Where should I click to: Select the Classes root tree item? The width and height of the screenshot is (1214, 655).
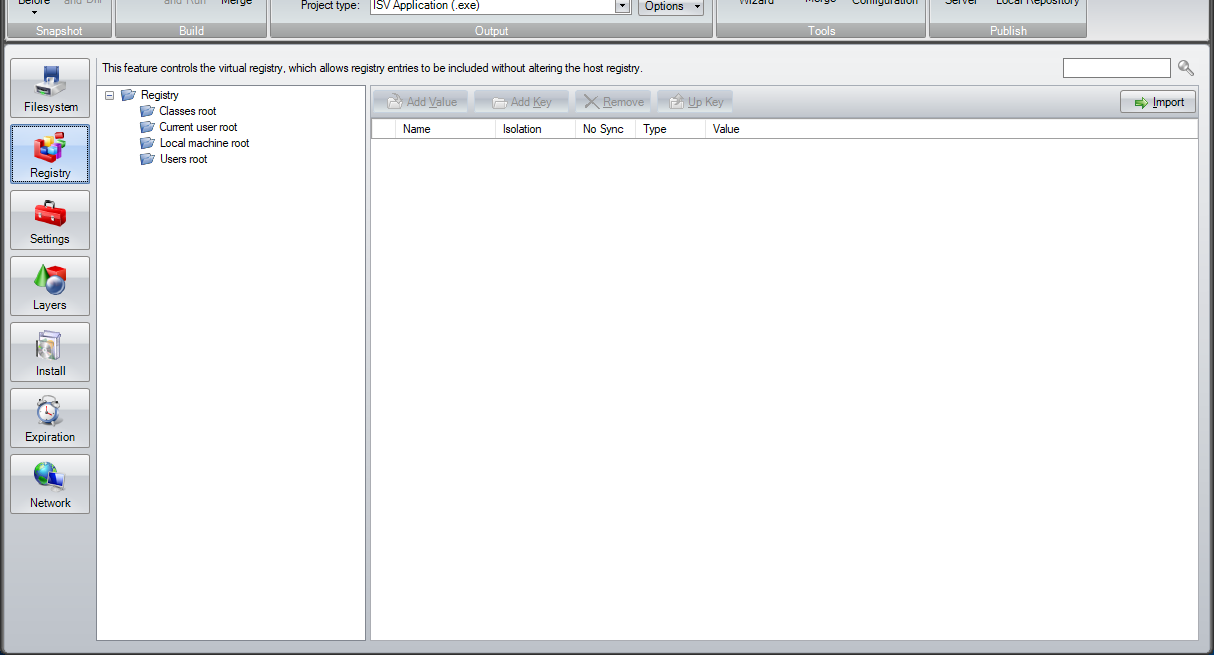pyautogui.click(x=186, y=111)
